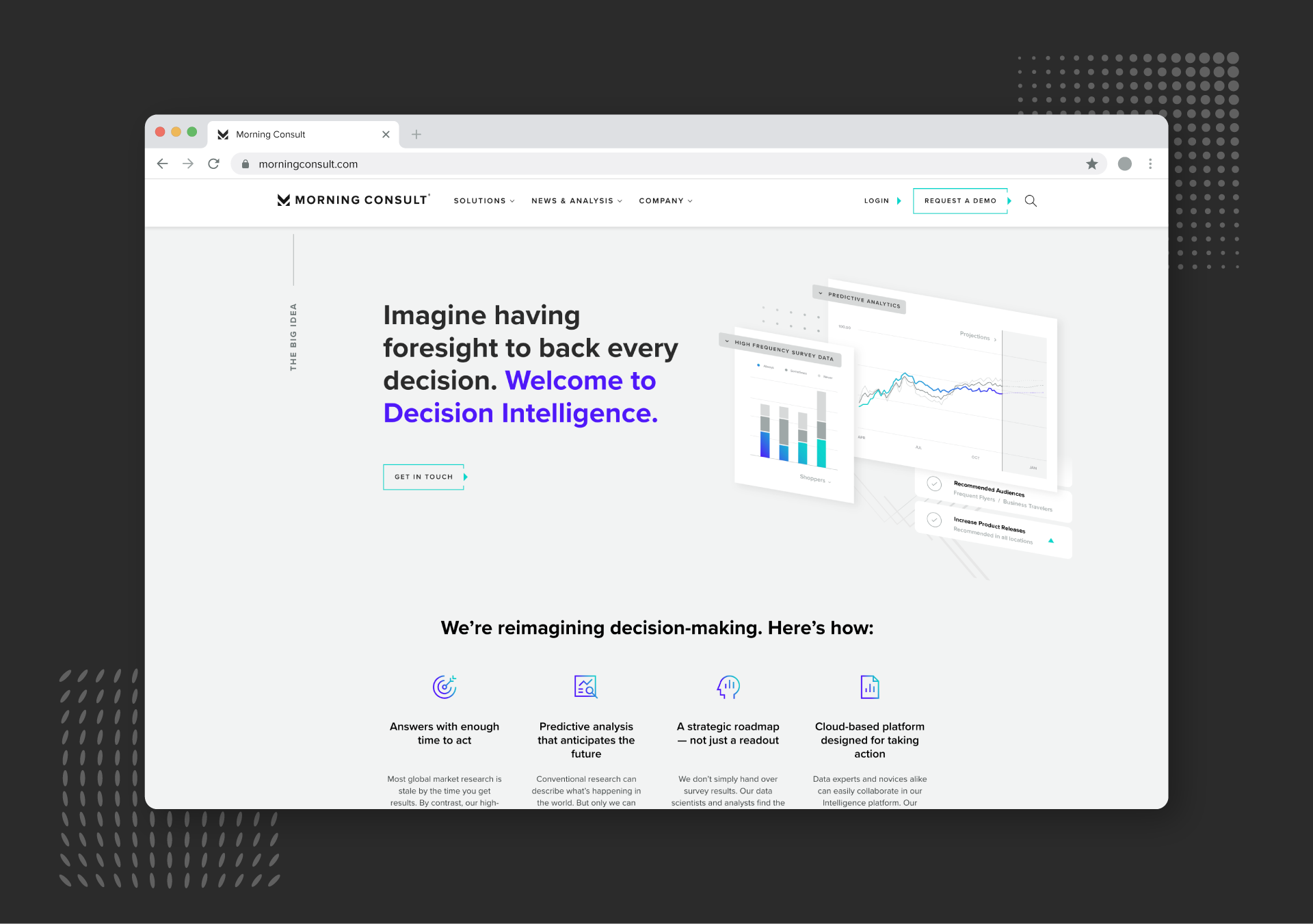Click the Get in Touch button

424,477
